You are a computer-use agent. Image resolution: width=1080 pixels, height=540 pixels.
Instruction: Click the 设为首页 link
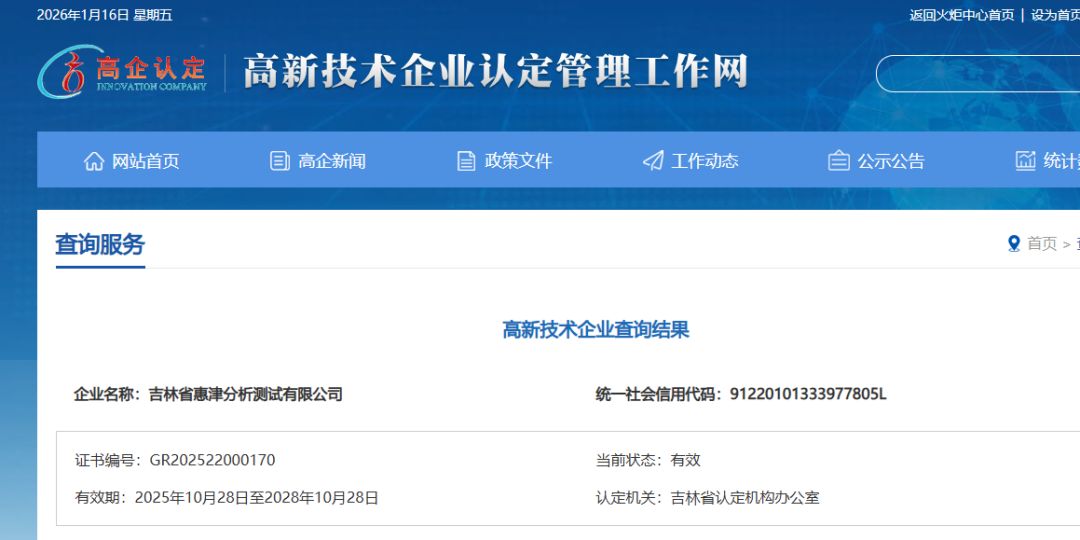[1055, 15]
